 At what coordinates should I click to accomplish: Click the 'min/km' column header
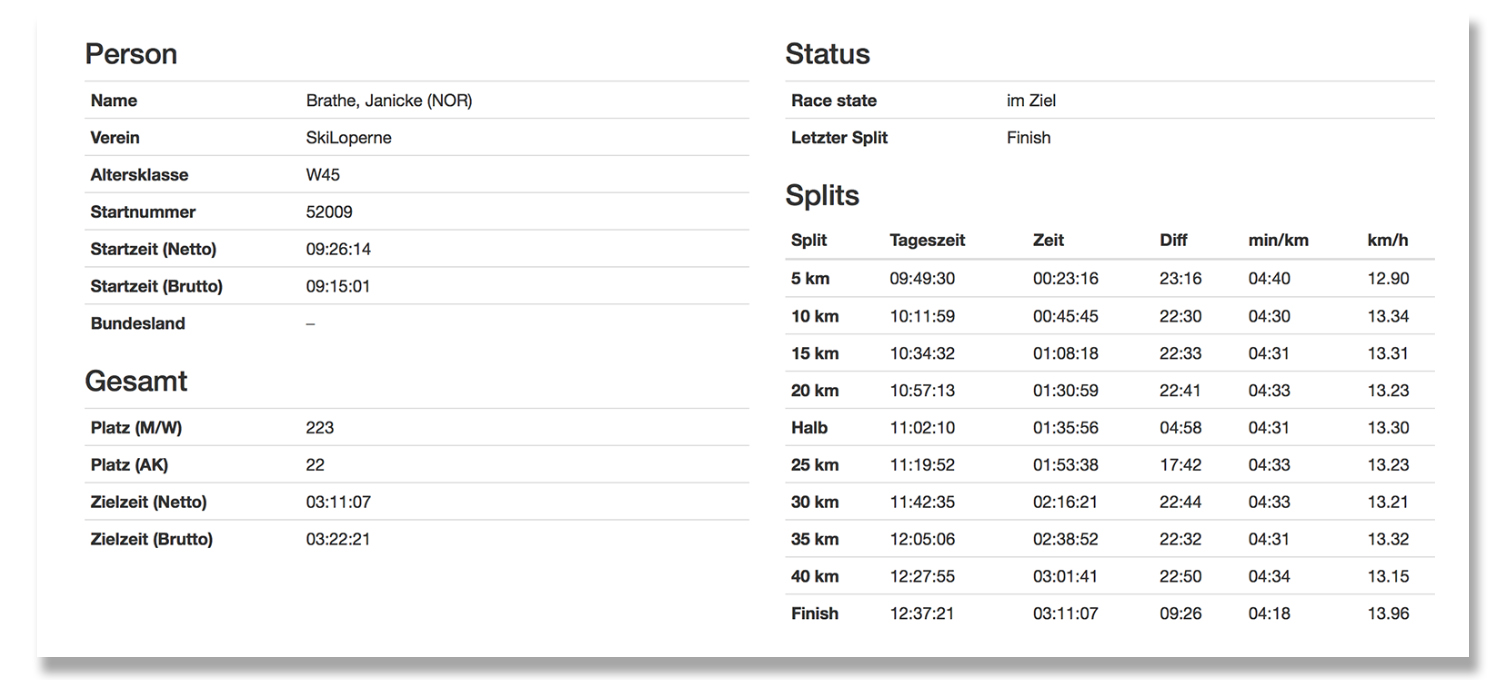[x=1278, y=241]
